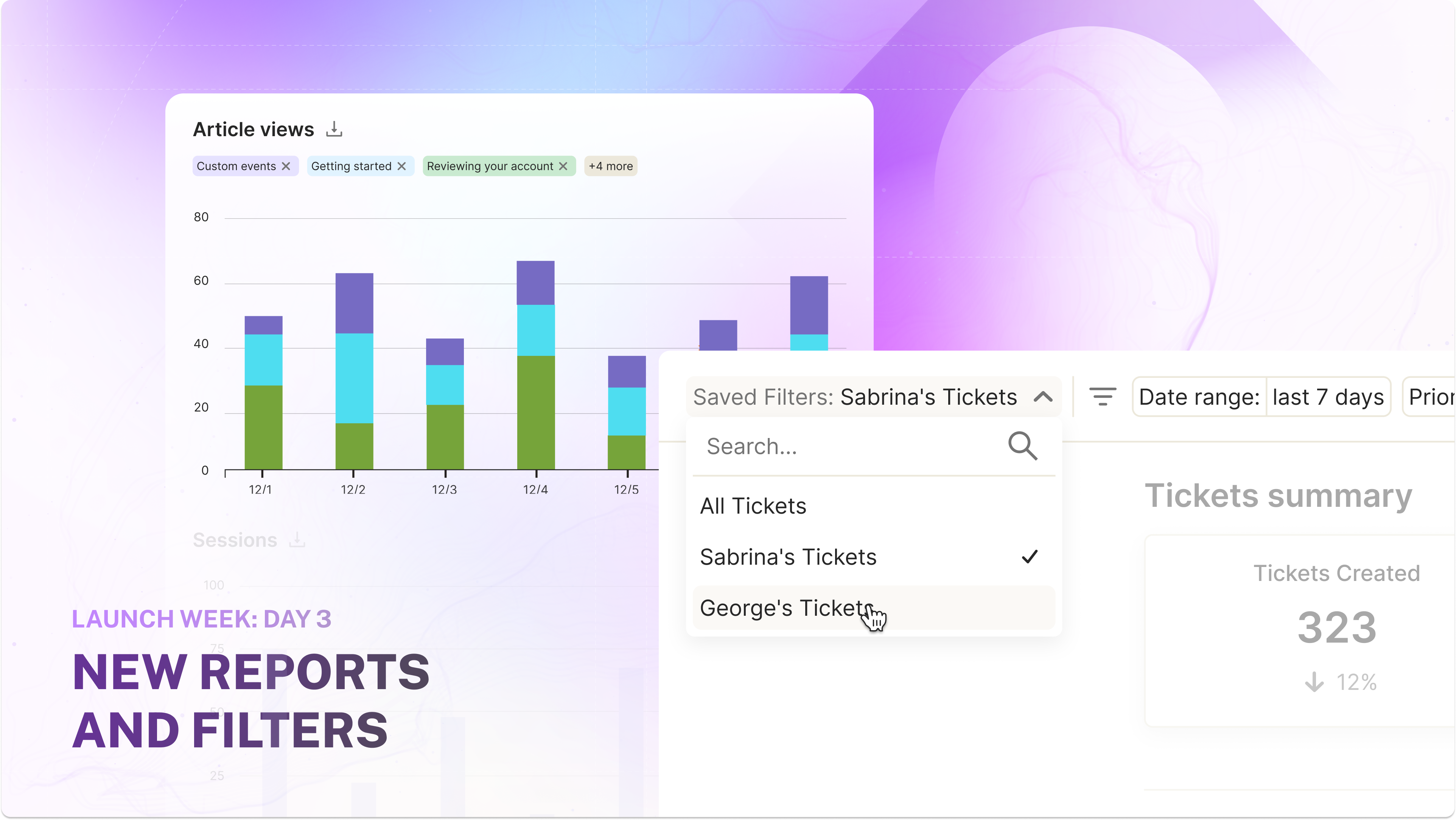Expand the +4 more tags chip
The height and width of the screenshot is (820, 1456).
(x=610, y=166)
